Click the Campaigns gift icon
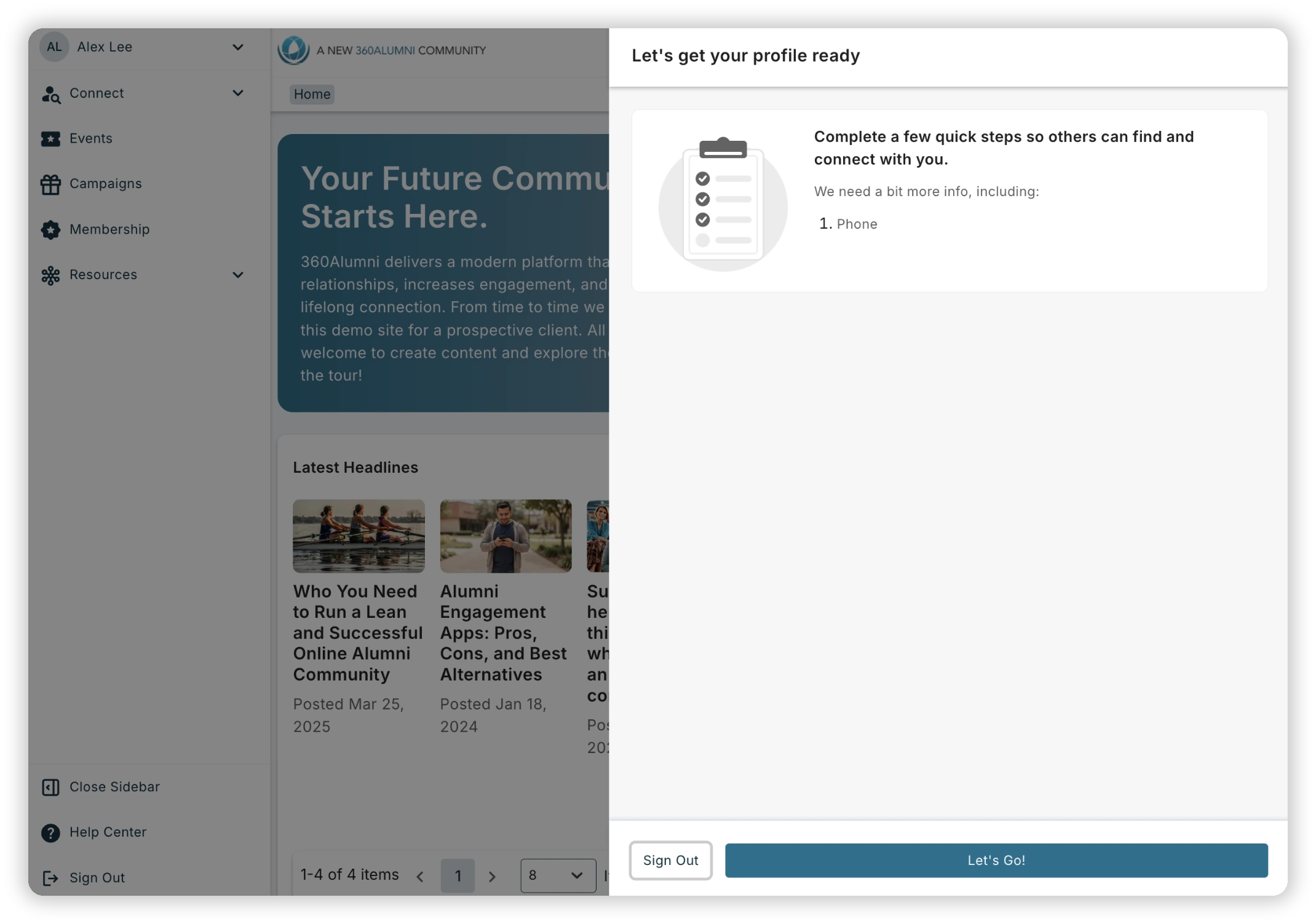The image size is (1316, 924). click(50, 184)
